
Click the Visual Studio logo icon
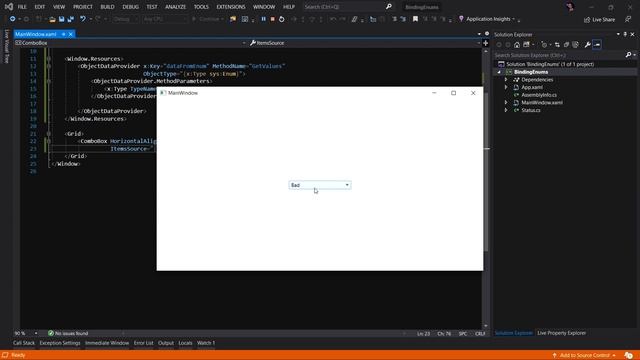point(9,7)
